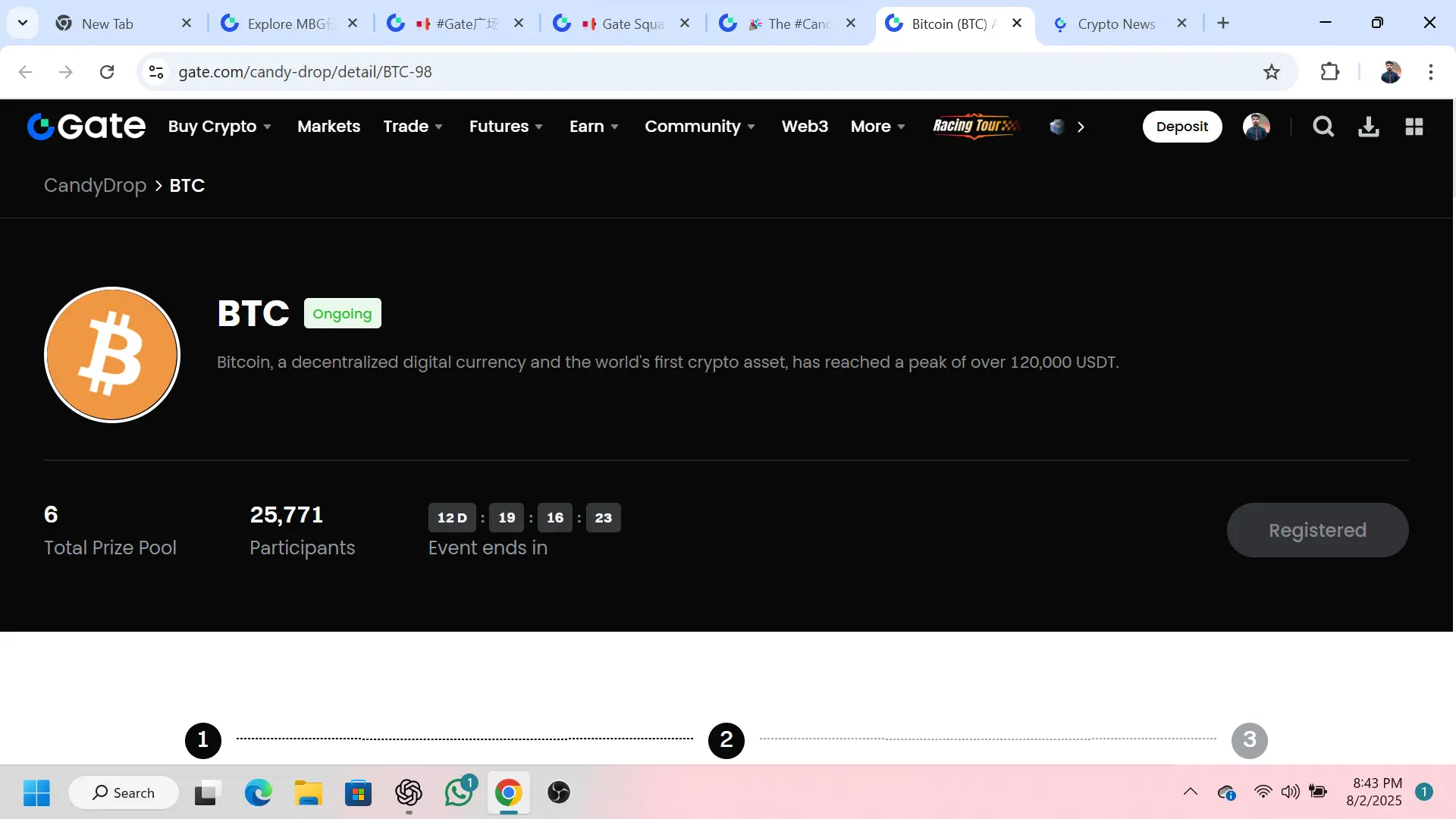This screenshot has width=1456, height=819.
Task: Click the browser forward arrow
Action: [66, 72]
